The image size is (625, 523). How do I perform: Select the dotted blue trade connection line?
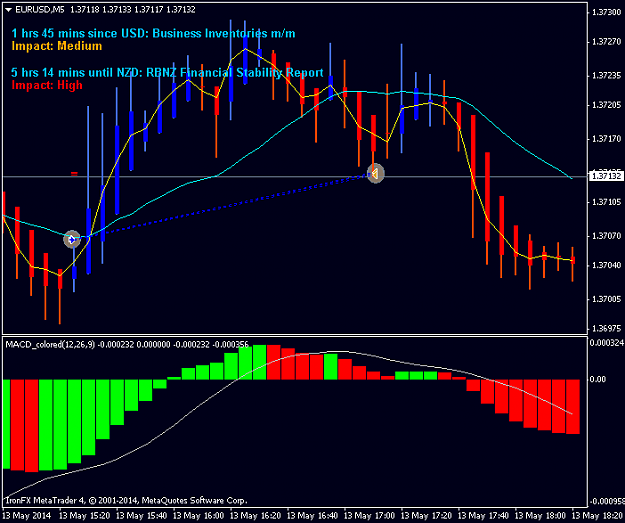click(223, 206)
